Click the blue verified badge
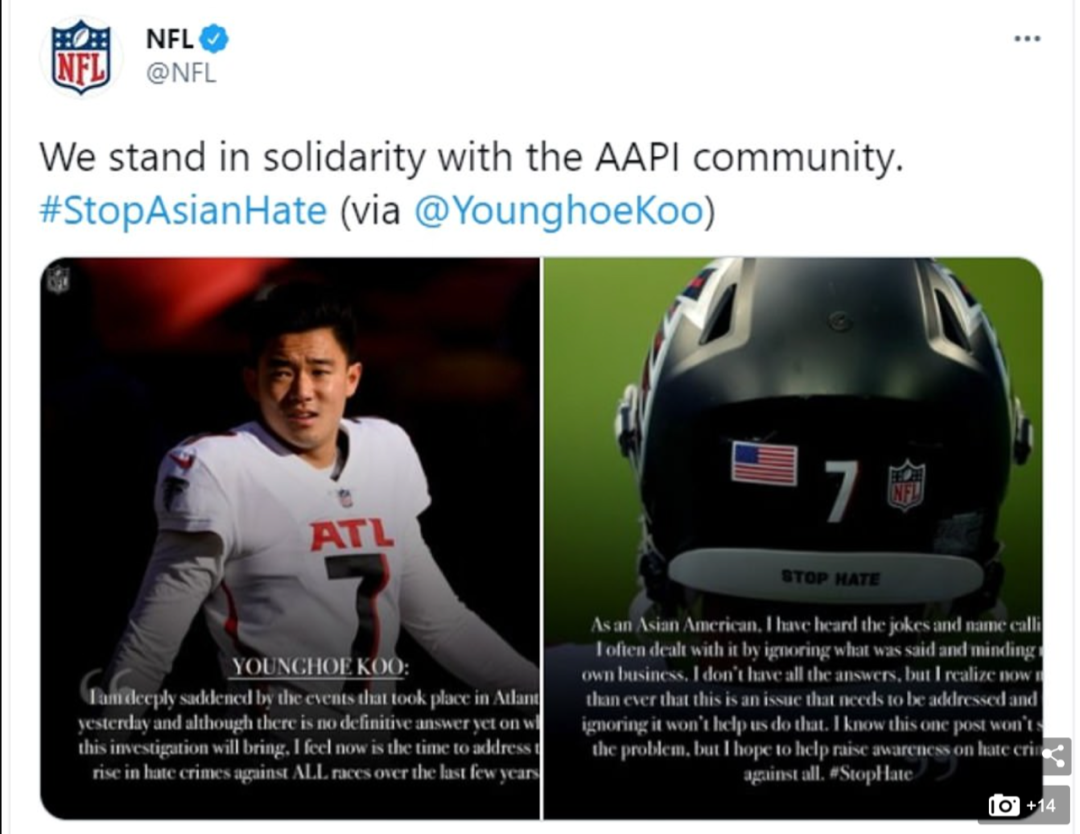 click(214, 39)
